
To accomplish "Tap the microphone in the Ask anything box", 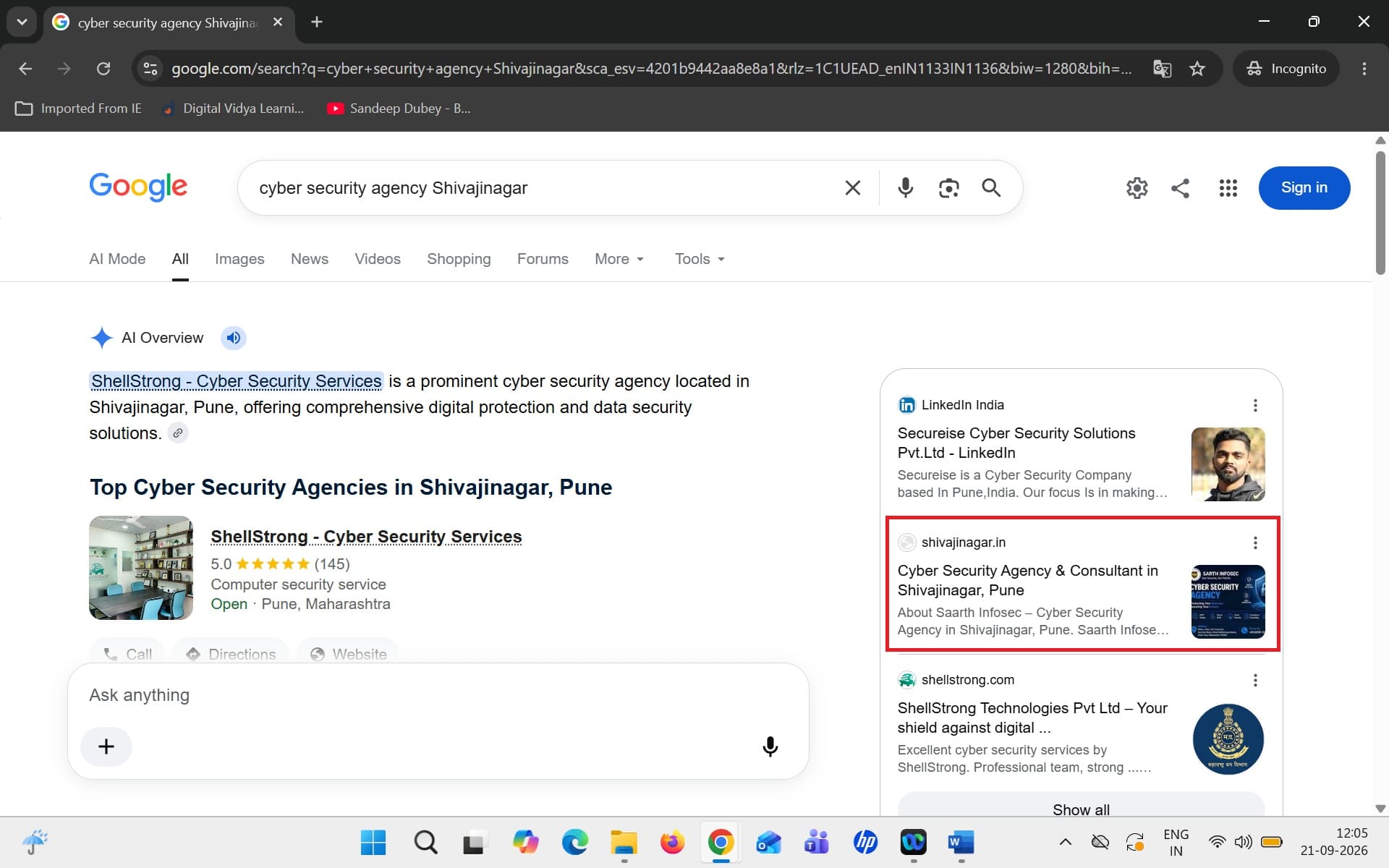I will [x=770, y=746].
